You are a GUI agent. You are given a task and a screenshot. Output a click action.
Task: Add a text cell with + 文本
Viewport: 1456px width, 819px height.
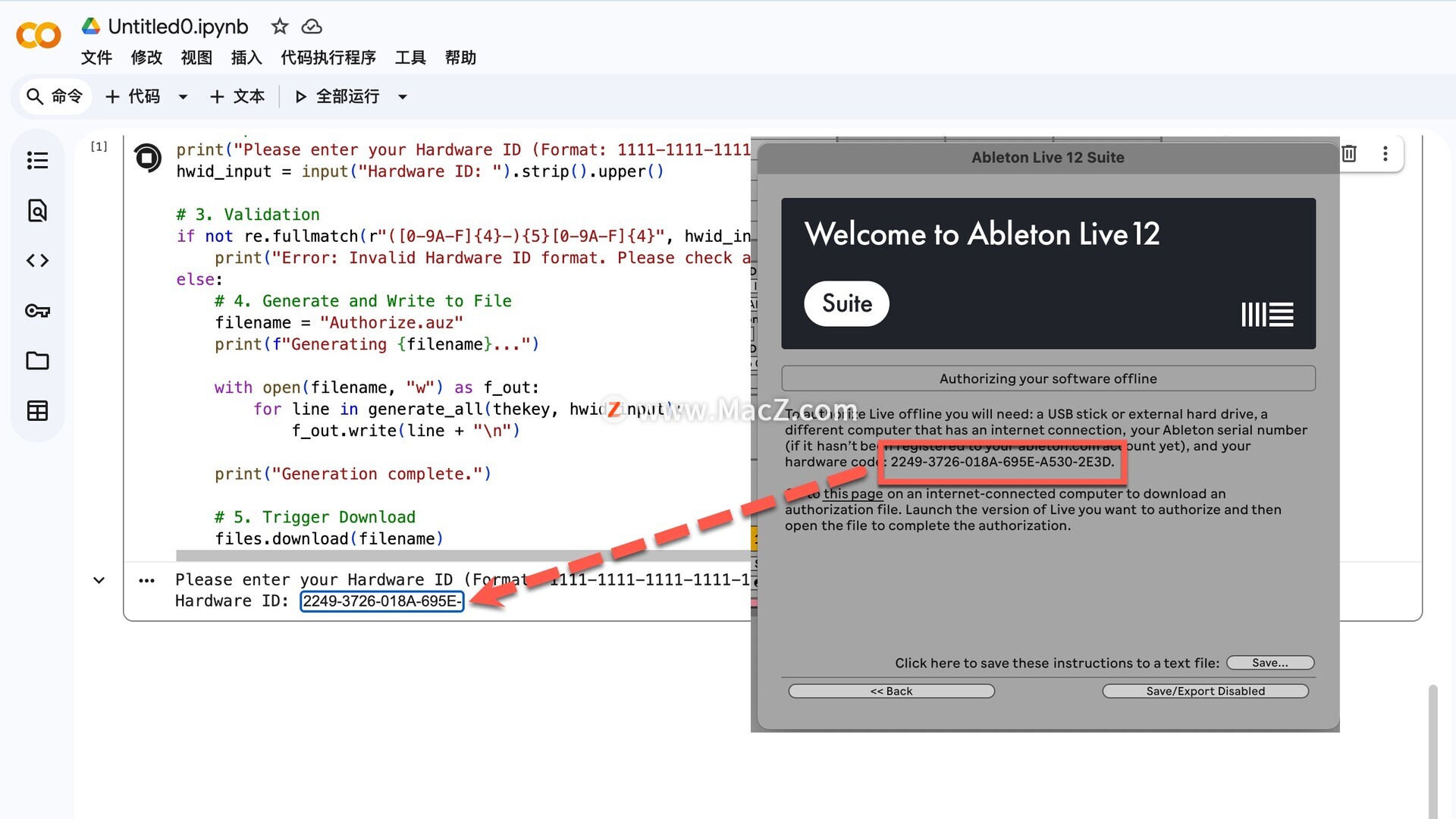(237, 96)
